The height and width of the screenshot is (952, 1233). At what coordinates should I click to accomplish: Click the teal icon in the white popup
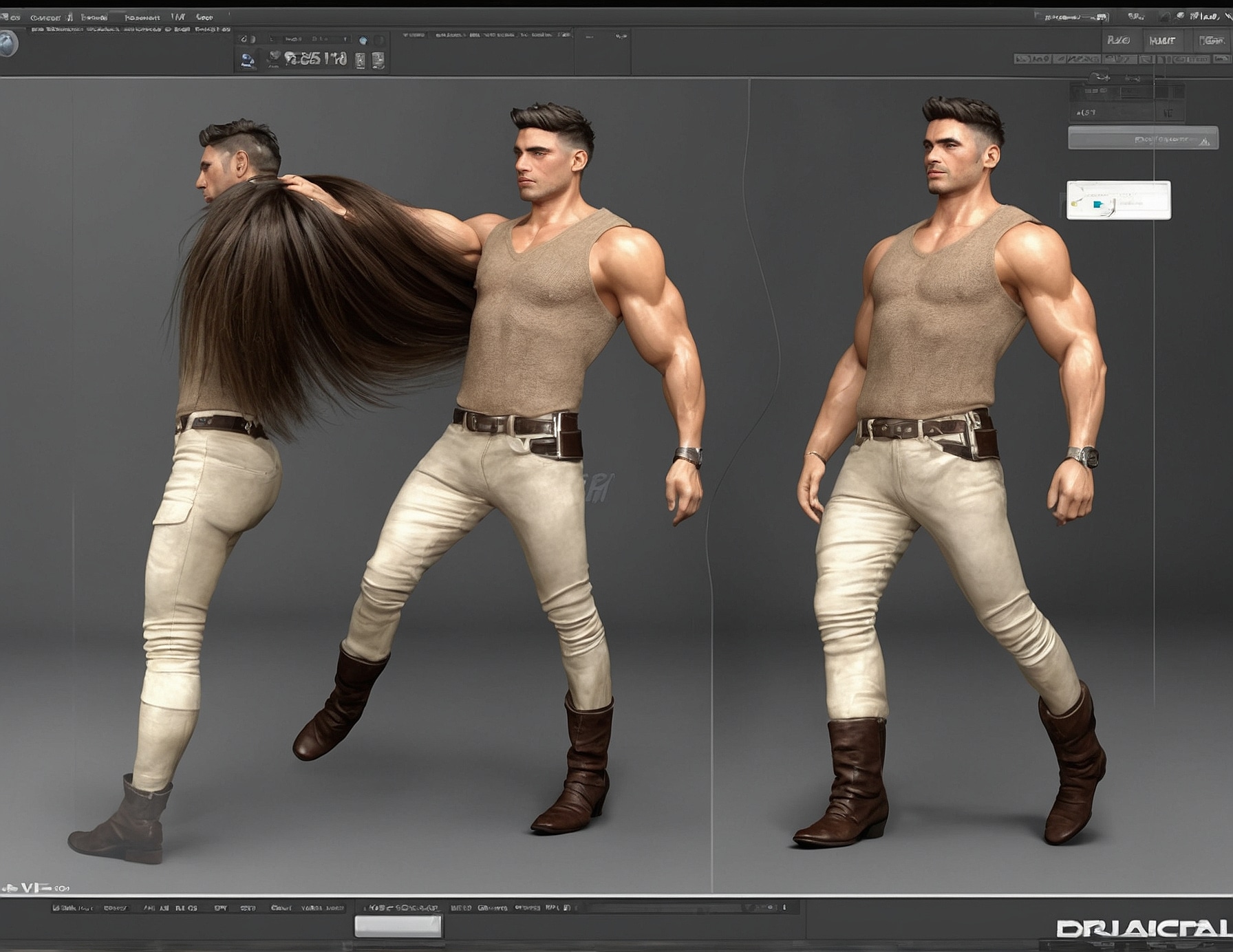[x=1098, y=204]
